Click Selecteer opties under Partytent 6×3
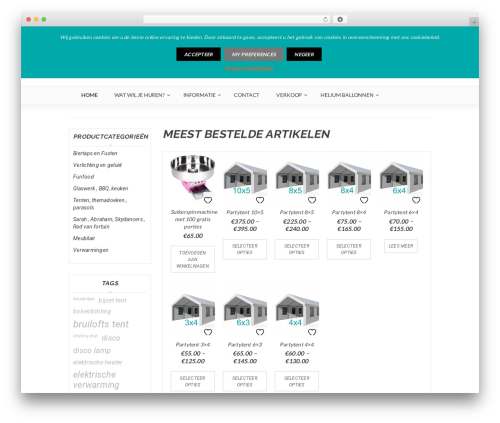The width and height of the screenshot is (500, 423). click(x=245, y=381)
